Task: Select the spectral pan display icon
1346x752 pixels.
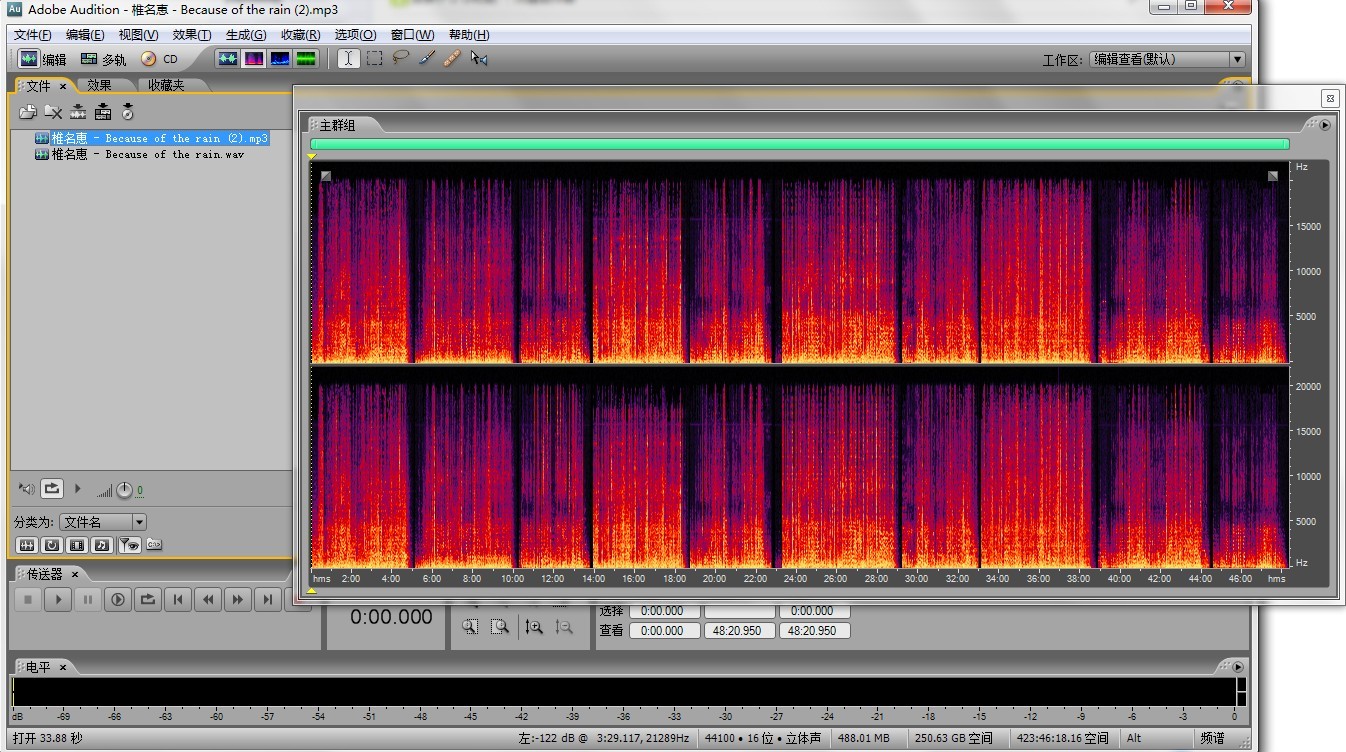Action: 280,59
